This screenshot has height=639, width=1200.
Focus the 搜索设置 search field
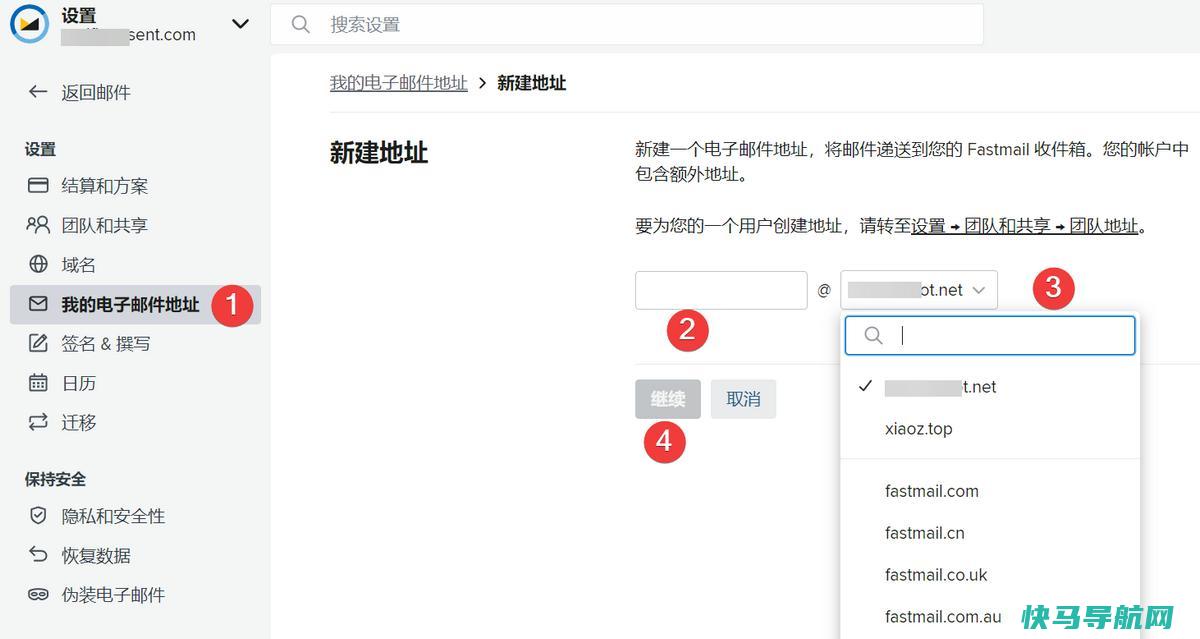click(x=627, y=24)
